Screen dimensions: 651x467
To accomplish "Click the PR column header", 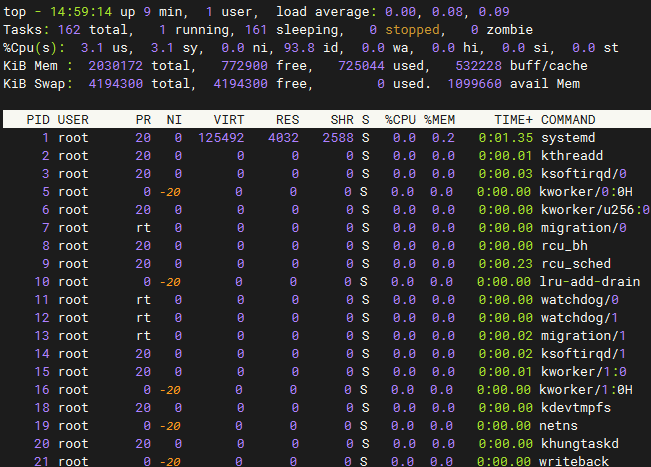I will [143, 120].
